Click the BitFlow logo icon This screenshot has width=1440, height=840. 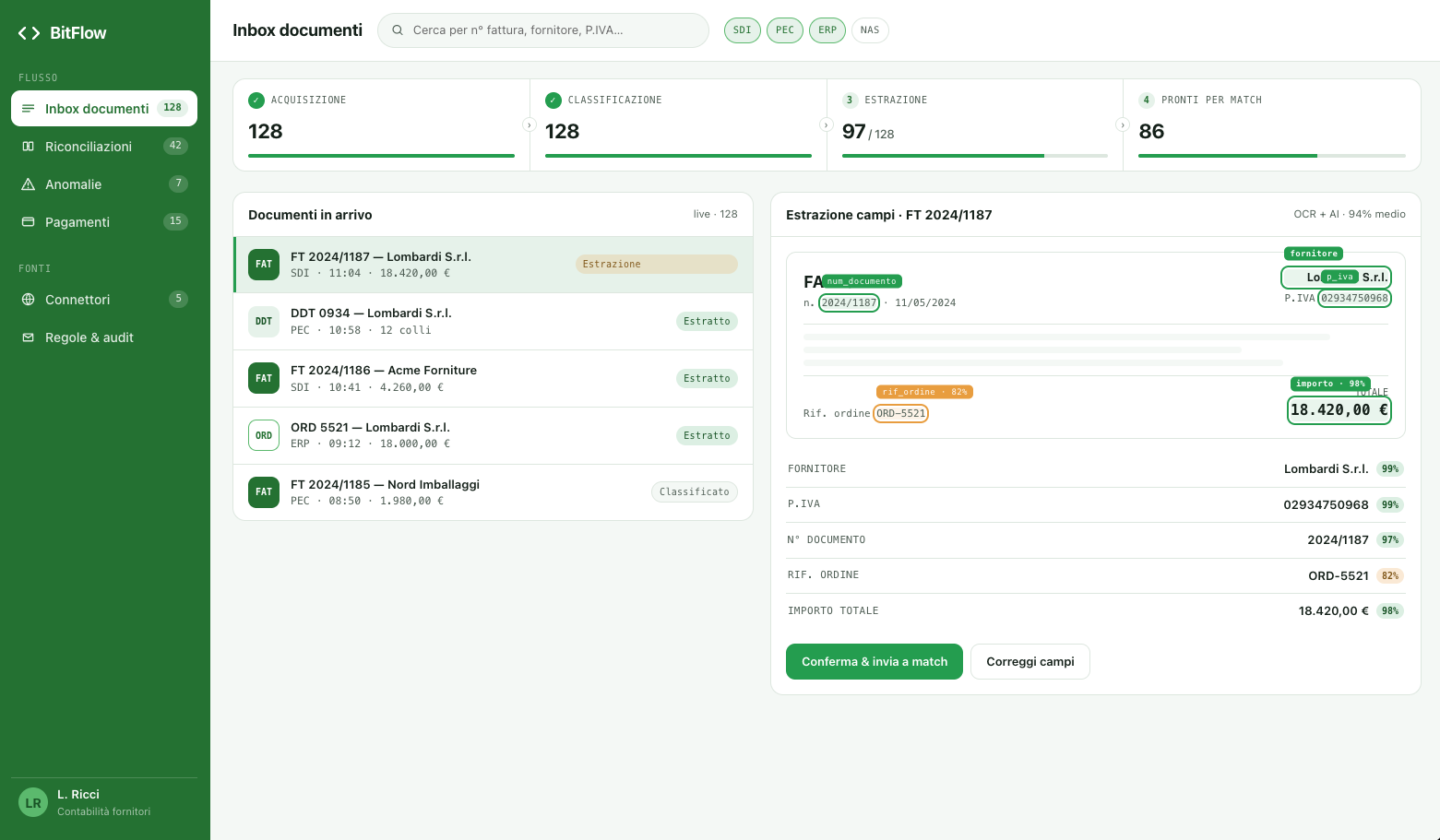[x=30, y=33]
